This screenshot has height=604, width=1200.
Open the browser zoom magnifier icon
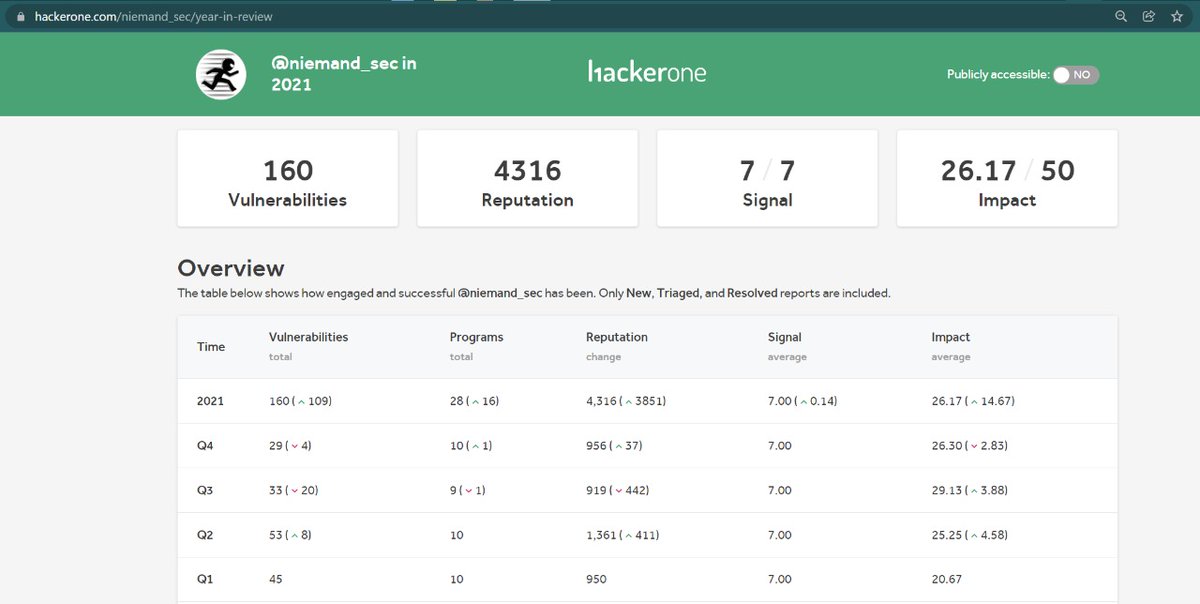[x=1122, y=16]
